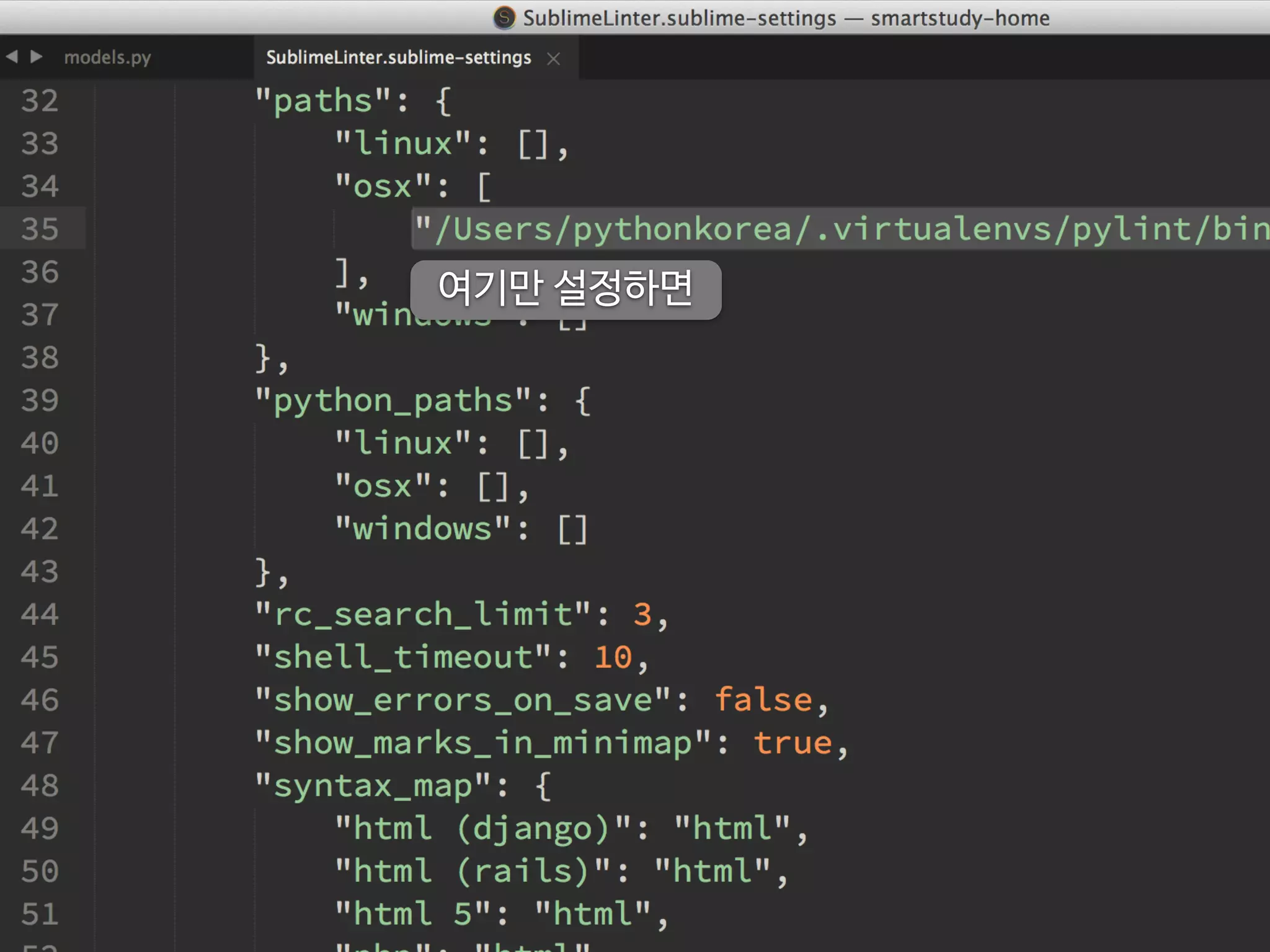
Task: Click the opening brace of syntax_map
Action: tap(543, 786)
